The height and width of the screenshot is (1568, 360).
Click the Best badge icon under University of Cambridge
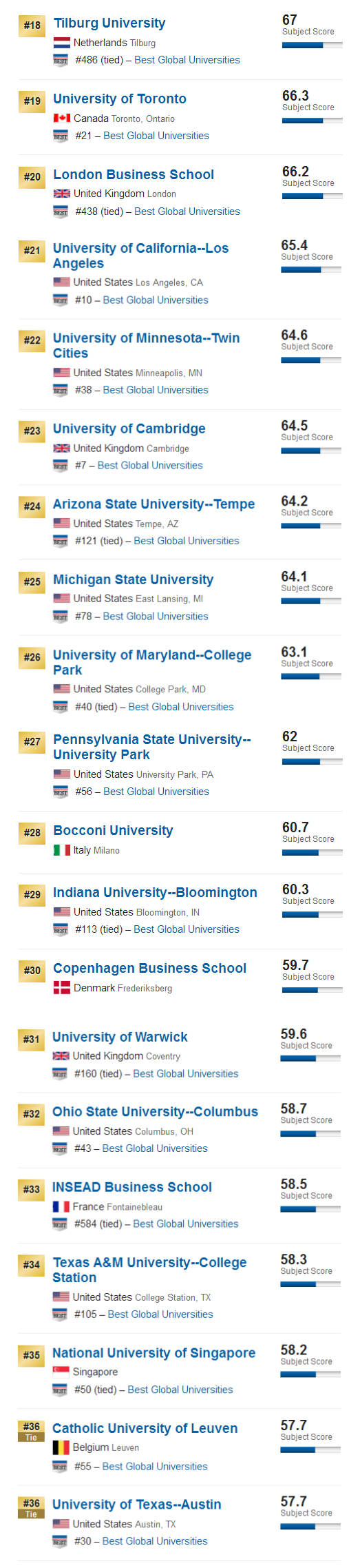(x=61, y=466)
